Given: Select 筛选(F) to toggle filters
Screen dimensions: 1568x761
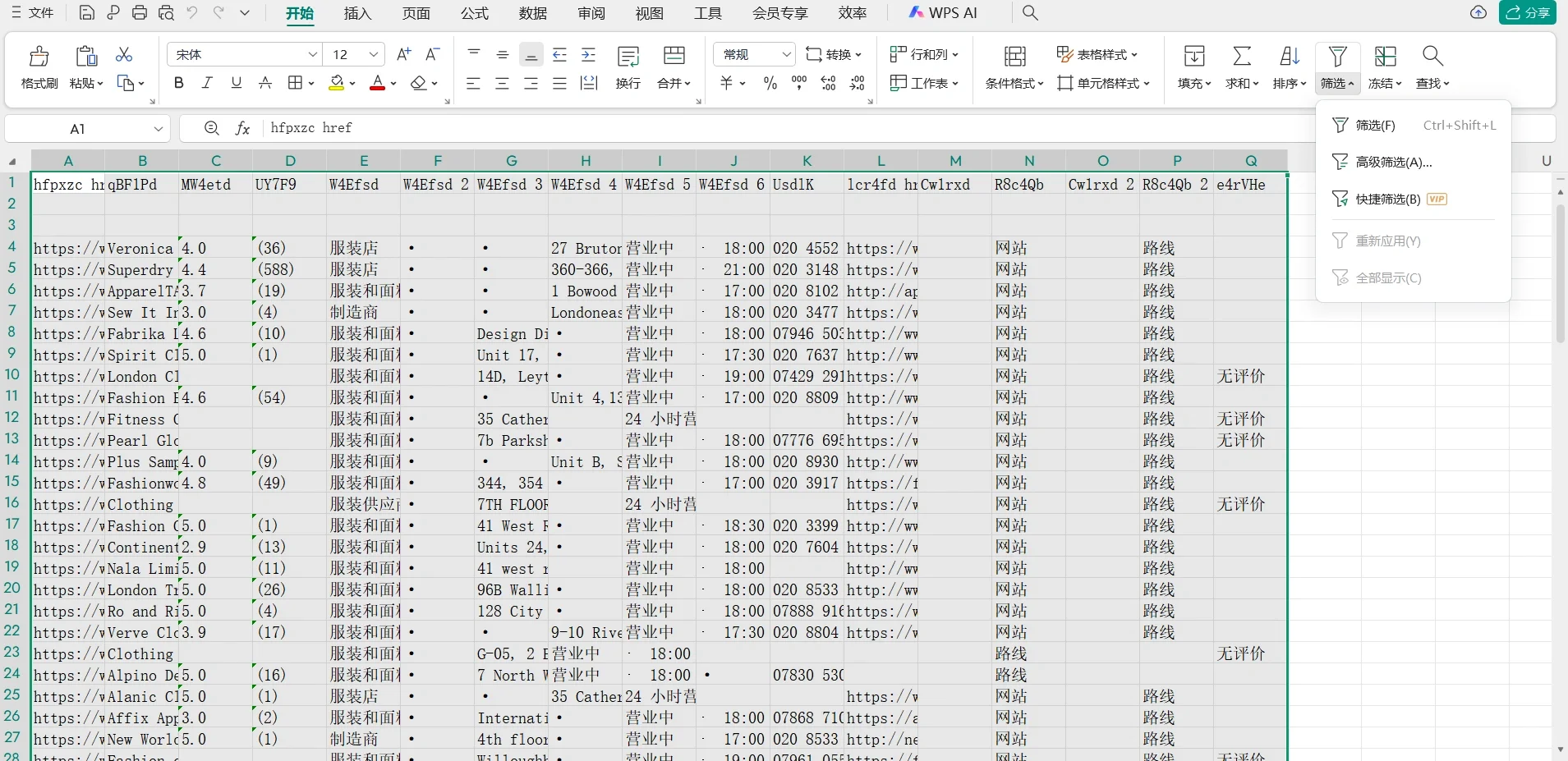Looking at the screenshot, I should click(1375, 125).
